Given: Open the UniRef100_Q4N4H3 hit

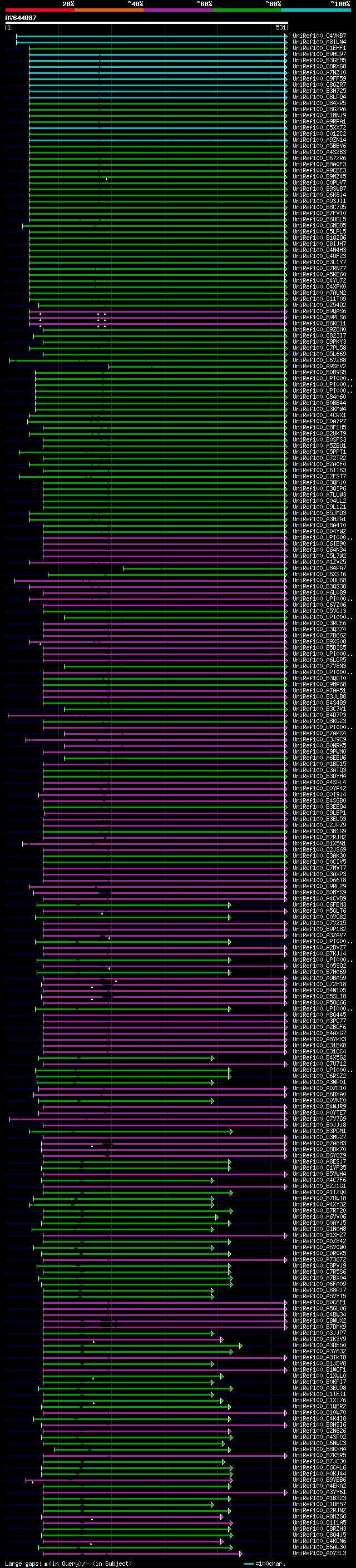Looking at the screenshot, I should pos(319,250).
